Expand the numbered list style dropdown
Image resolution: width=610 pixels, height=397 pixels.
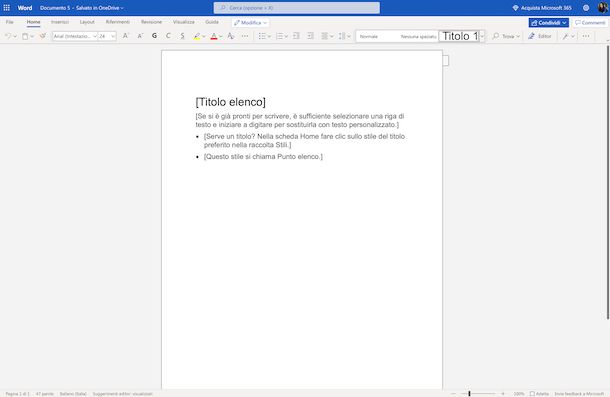pyautogui.click(x=286, y=36)
